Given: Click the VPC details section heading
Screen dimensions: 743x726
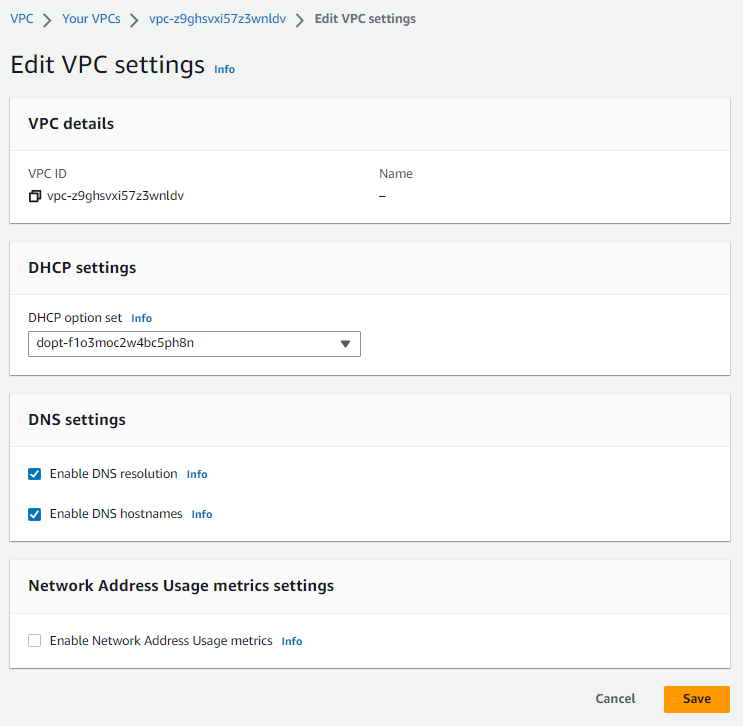Looking at the screenshot, I should tap(71, 124).
